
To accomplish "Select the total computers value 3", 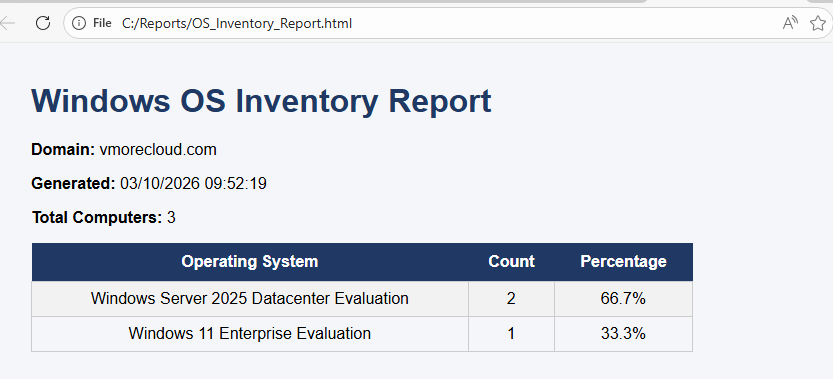I will tap(171, 217).
